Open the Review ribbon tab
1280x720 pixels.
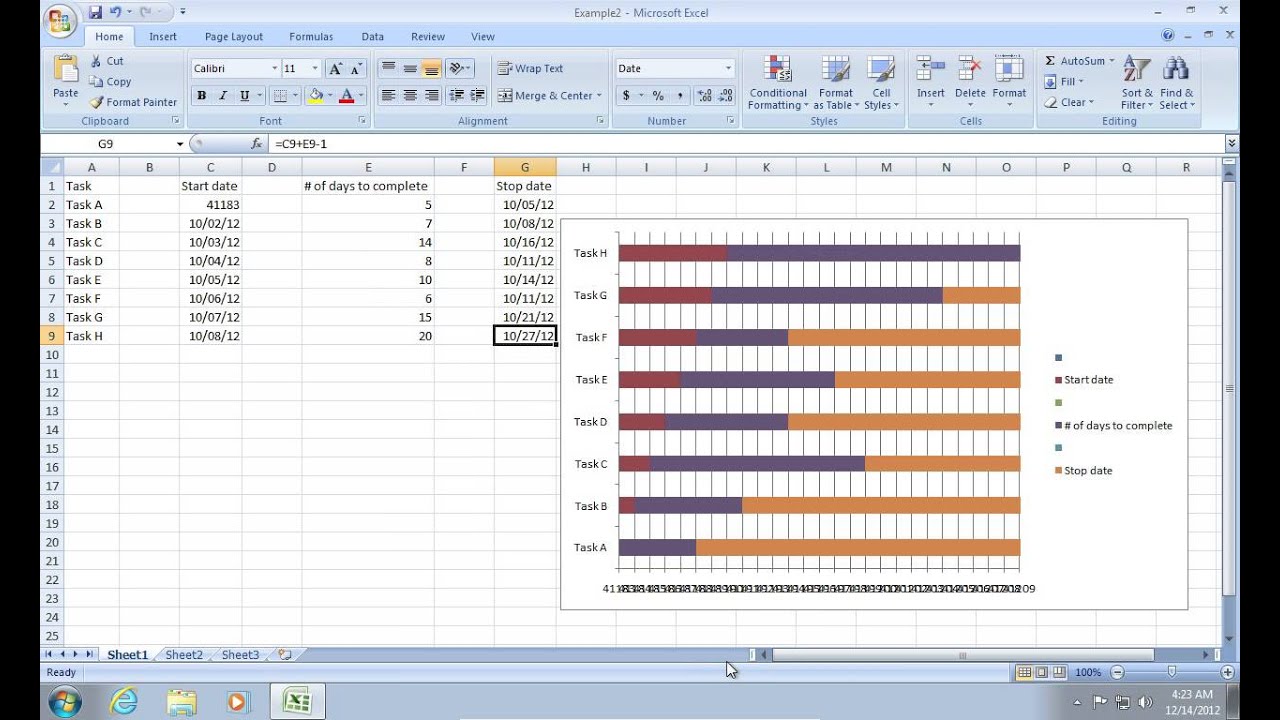tap(428, 37)
